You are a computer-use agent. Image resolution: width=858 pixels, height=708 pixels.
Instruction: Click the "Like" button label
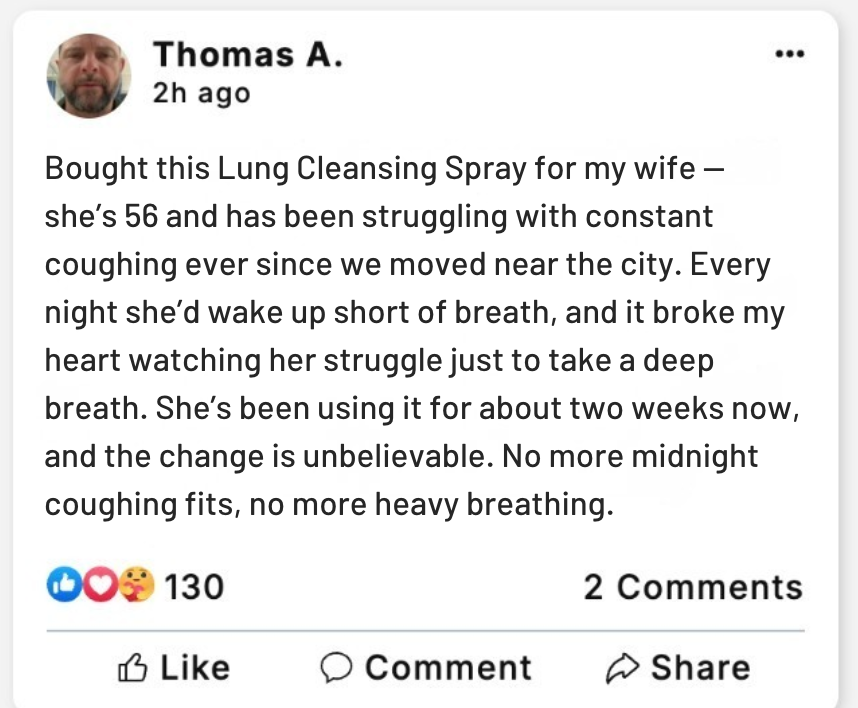(194, 667)
